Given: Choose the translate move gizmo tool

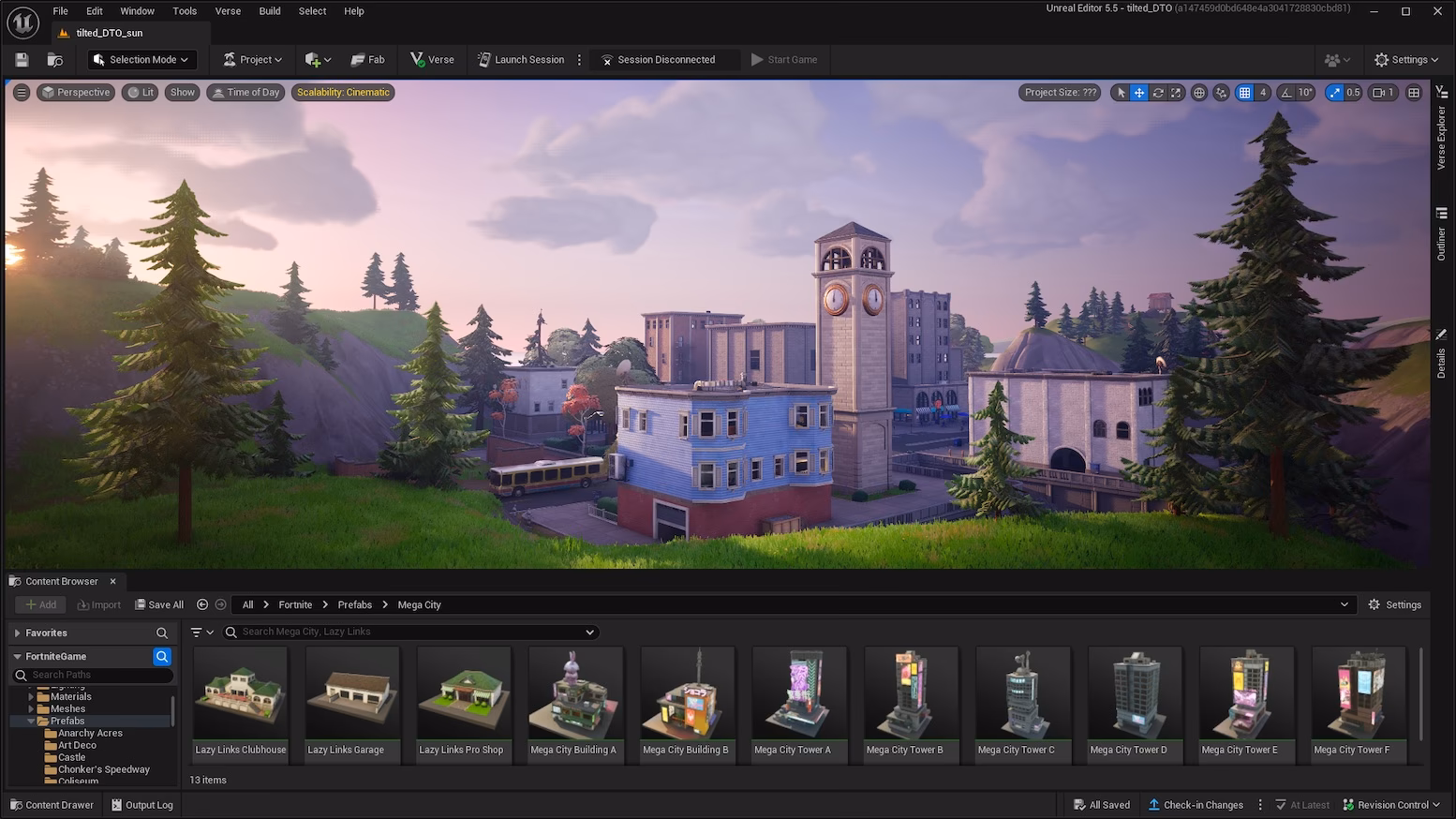Looking at the screenshot, I should click(x=1139, y=93).
